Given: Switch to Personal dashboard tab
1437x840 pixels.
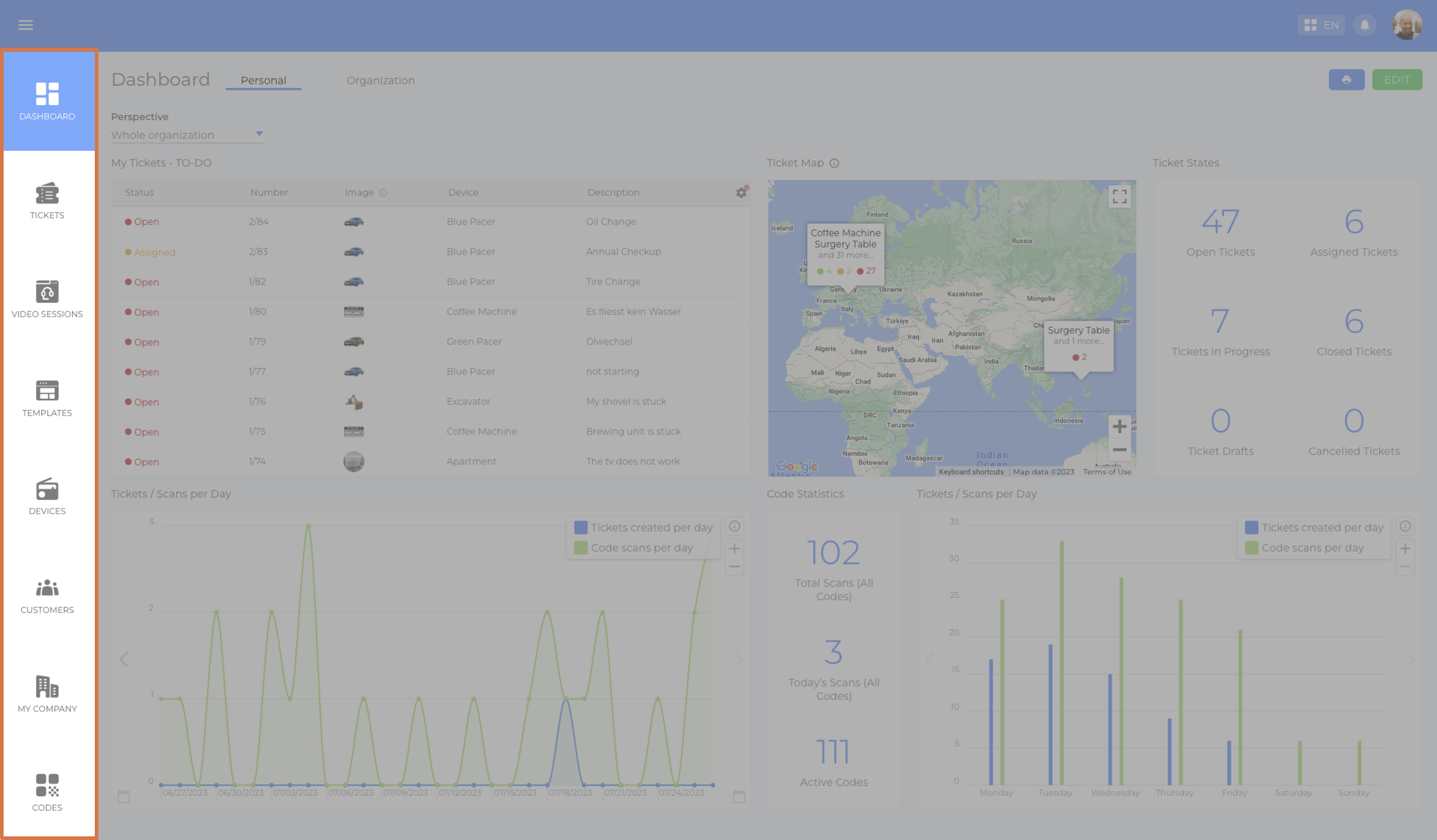Looking at the screenshot, I should (263, 80).
